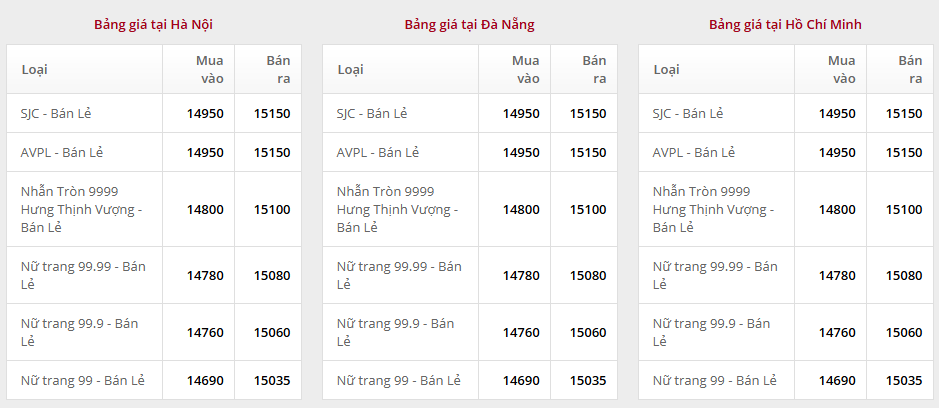Screen dimensions: 939x408
Task: Click the 15100 sell price in Đà Nẵng table
Action: 588,209
